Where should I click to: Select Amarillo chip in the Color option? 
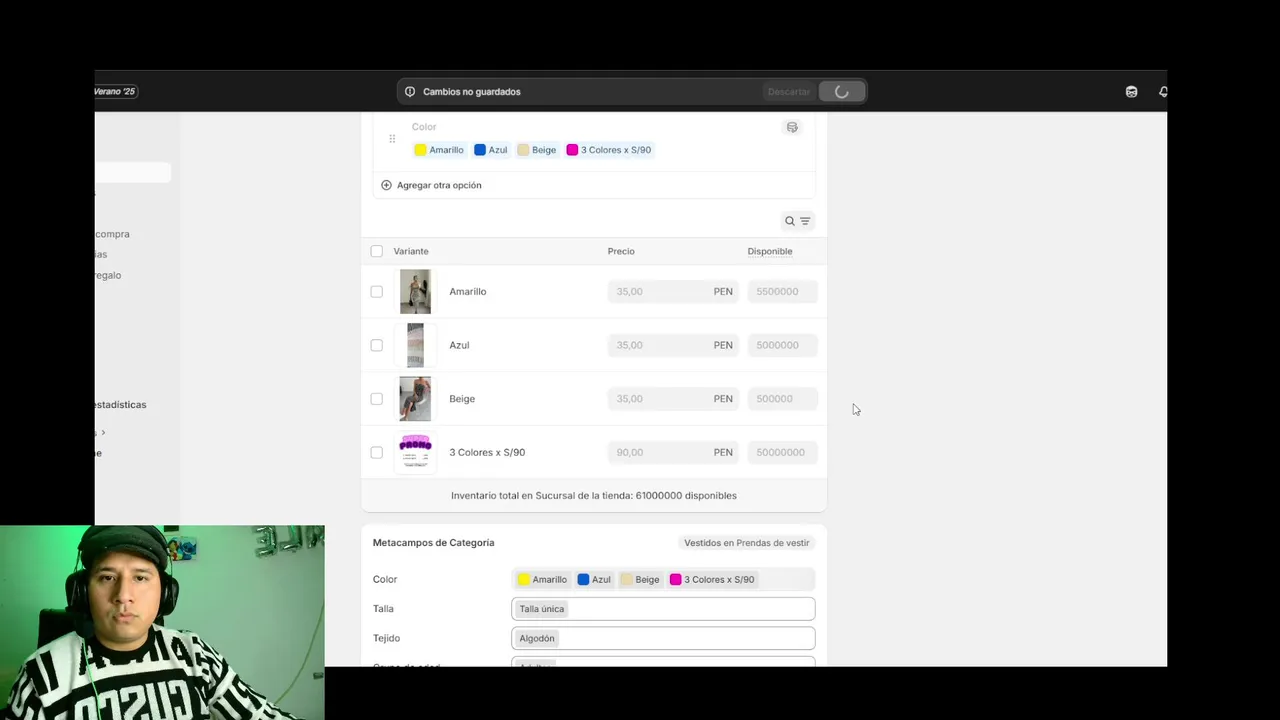pos(439,150)
